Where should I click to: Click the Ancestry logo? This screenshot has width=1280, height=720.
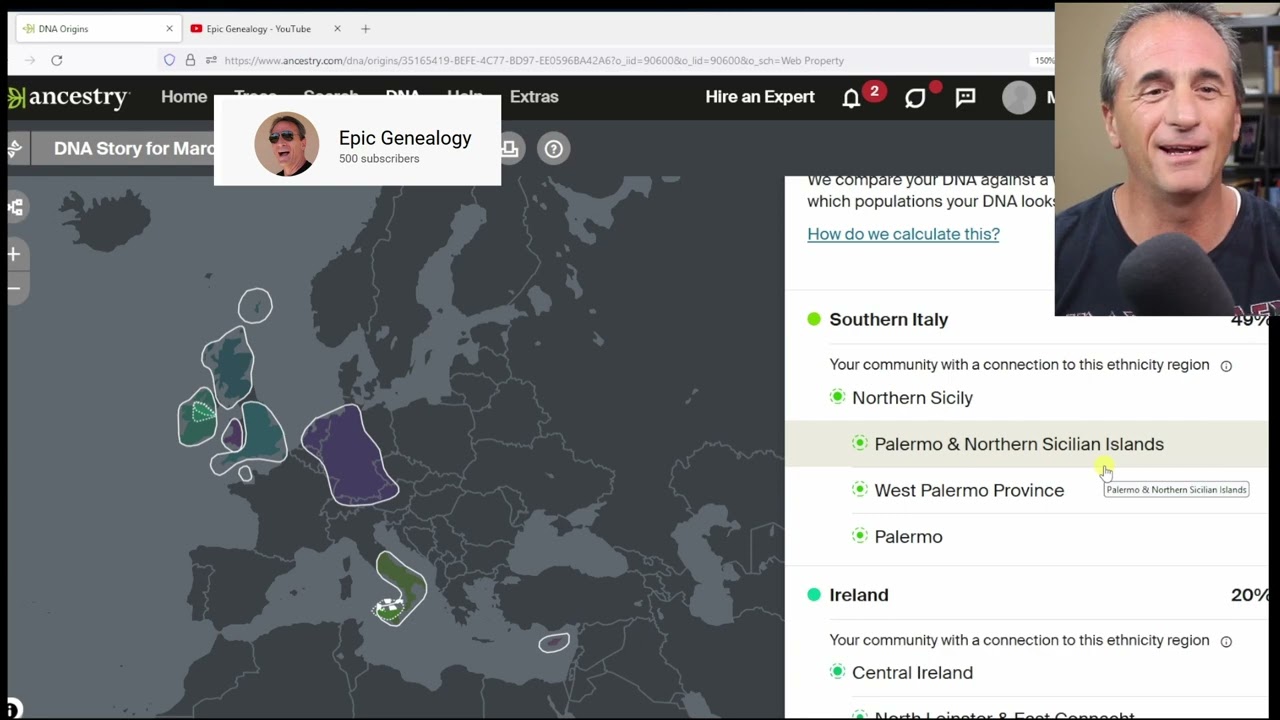(x=68, y=97)
